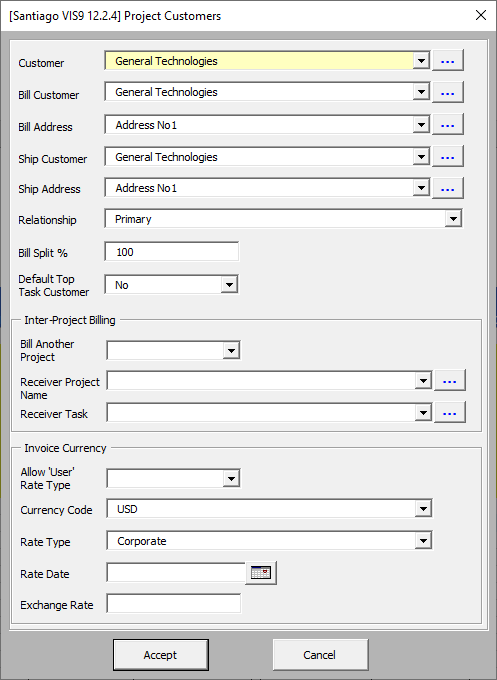Viewport: 497px width, 680px height.
Task: Click the Cancel button
Action: [x=320, y=655]
